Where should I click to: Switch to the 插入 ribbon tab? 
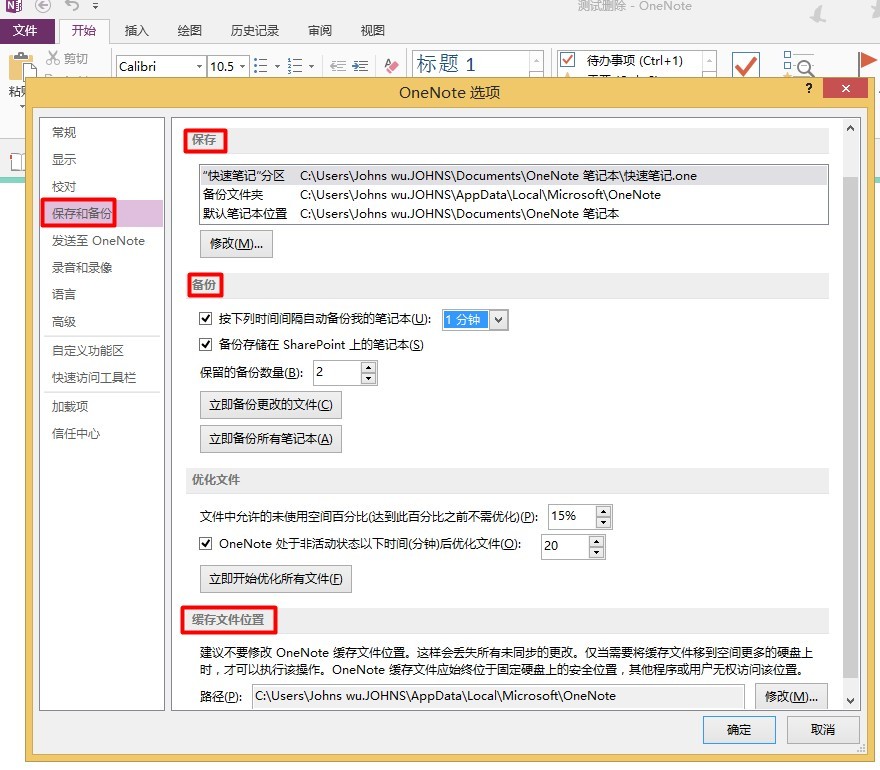(136, 31)
